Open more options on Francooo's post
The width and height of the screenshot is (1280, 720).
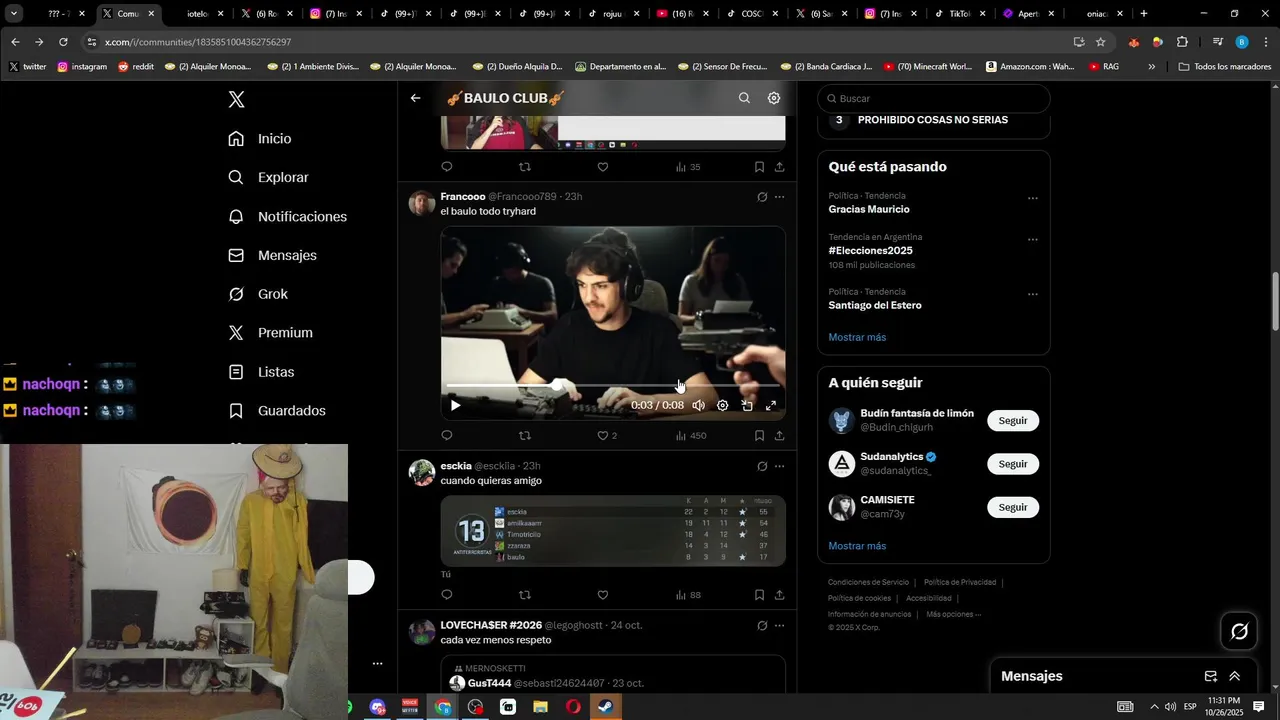click(x=780, y=197)
